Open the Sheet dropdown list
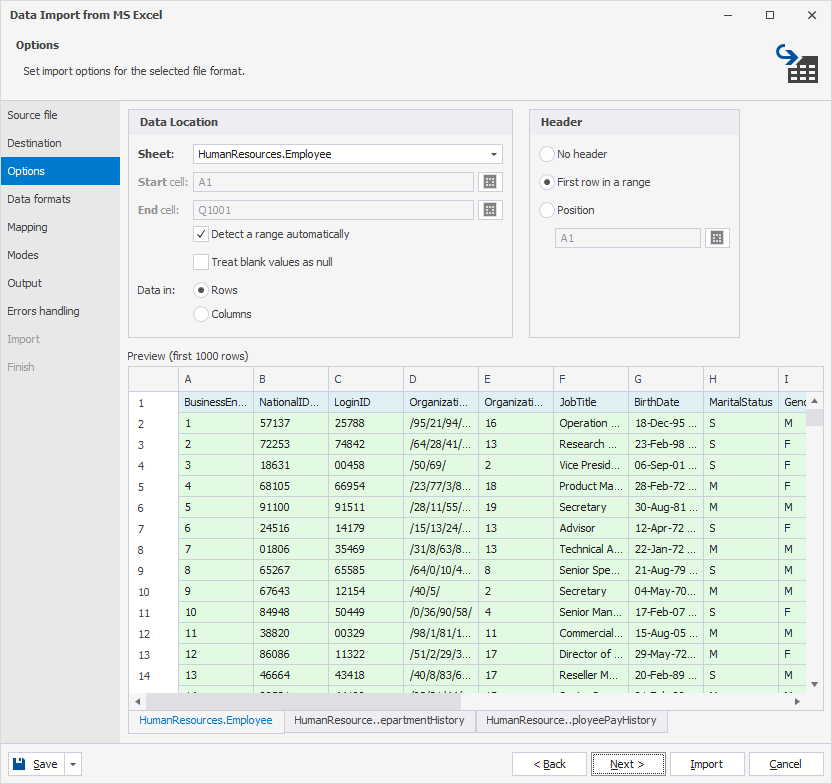 point(493,154)
